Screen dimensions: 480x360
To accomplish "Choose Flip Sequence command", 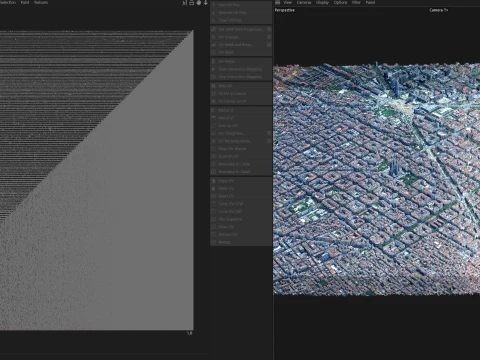I will pos(241,219).
